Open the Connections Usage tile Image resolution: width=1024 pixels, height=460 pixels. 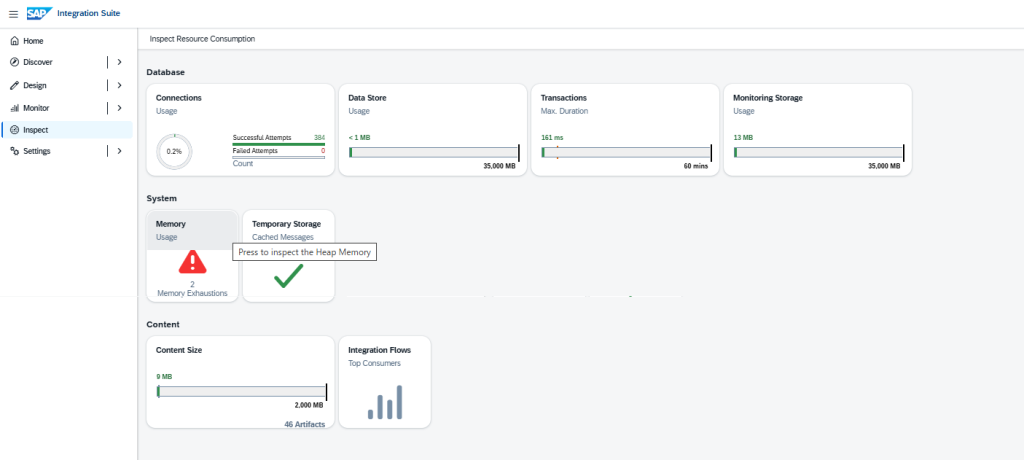tap(240, 129)
